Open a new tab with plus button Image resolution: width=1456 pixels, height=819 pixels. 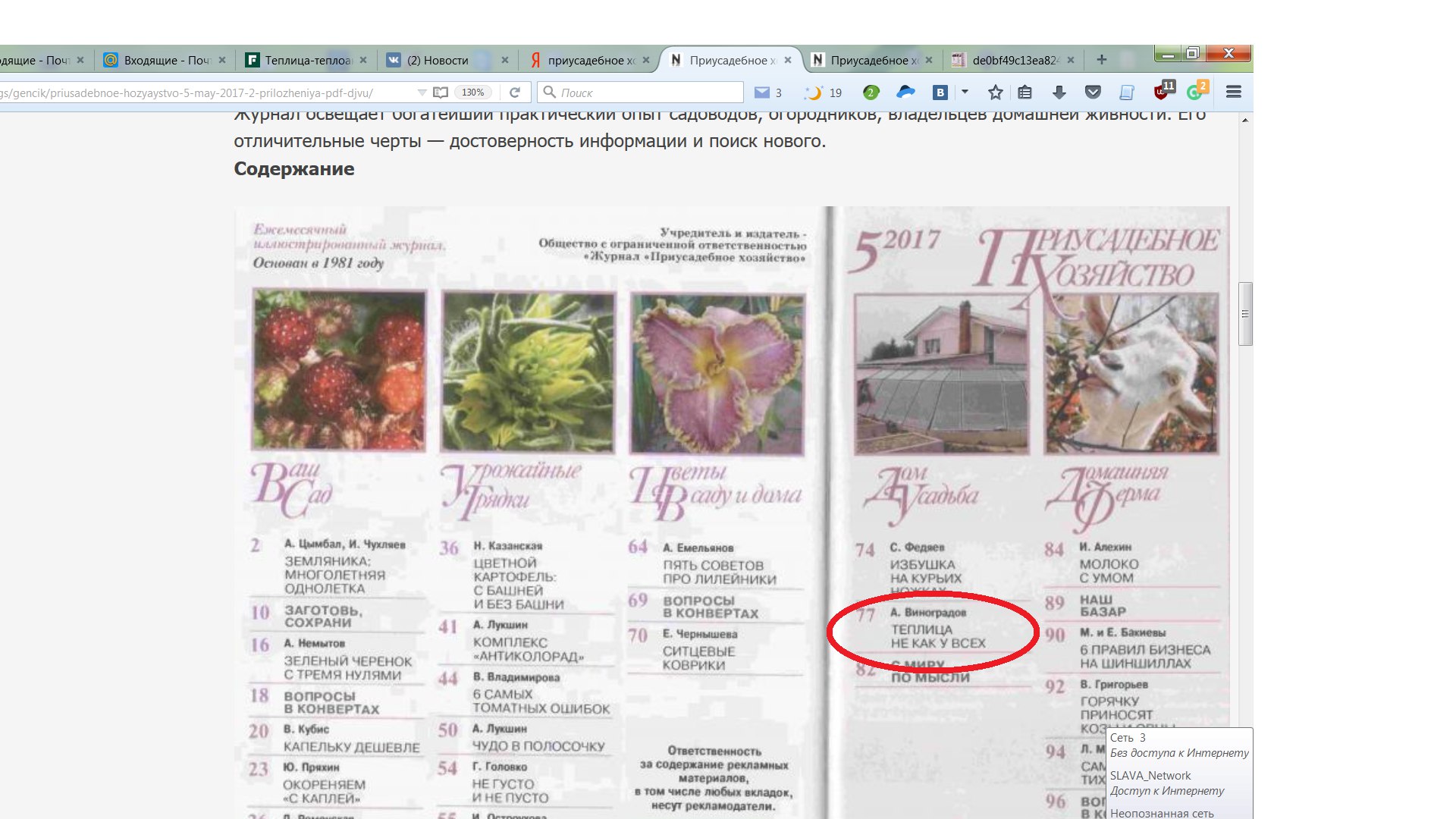pyautogui.click(x=1102, y=60)
